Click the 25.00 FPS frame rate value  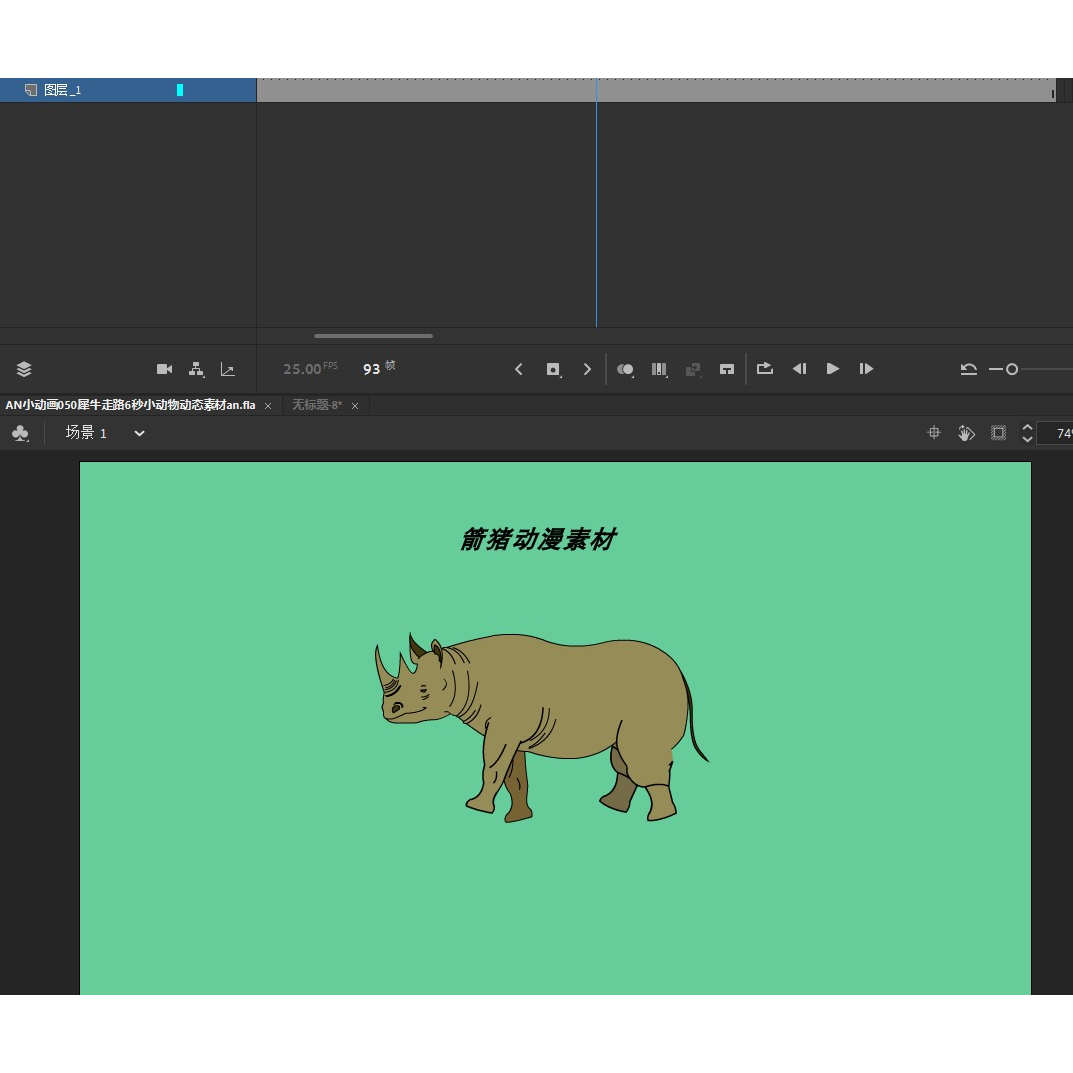(x=310, y=368)
